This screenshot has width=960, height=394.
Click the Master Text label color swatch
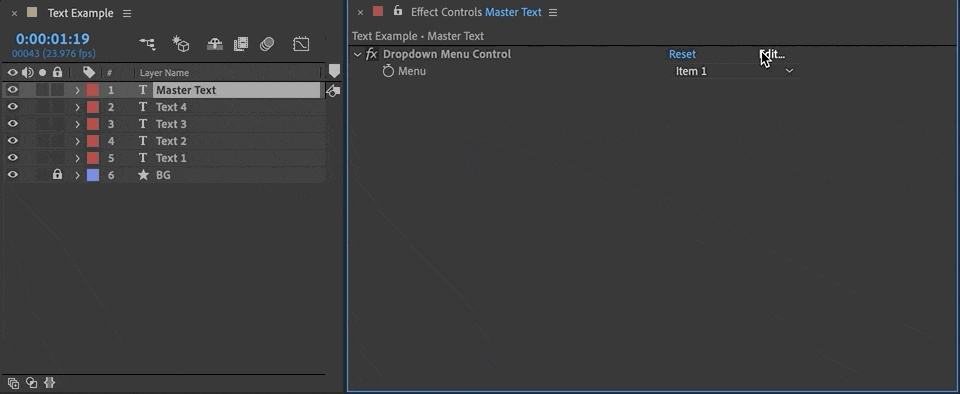click(x=92, y=90)
